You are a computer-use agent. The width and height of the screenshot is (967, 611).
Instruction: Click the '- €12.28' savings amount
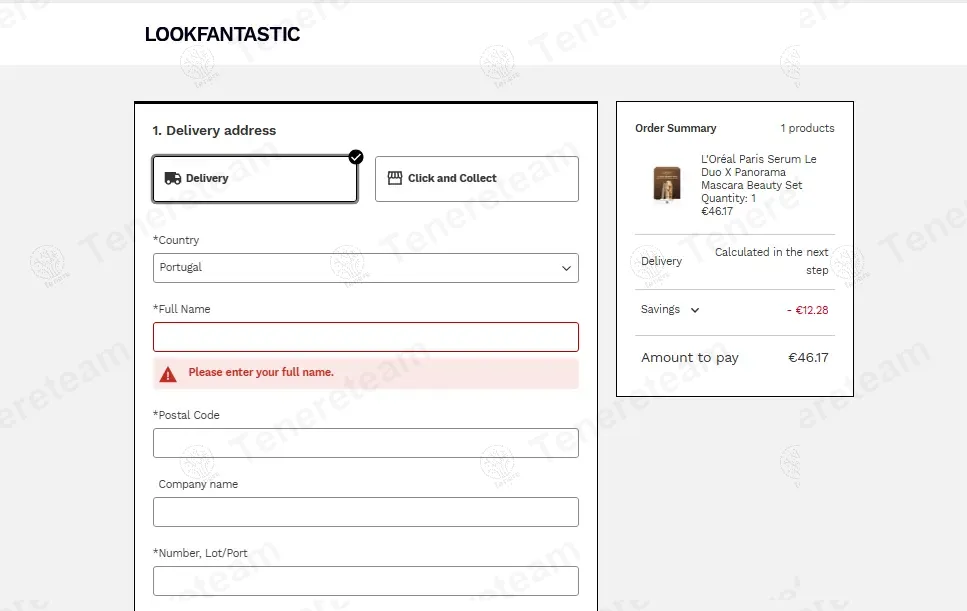[x=807, y=310]
